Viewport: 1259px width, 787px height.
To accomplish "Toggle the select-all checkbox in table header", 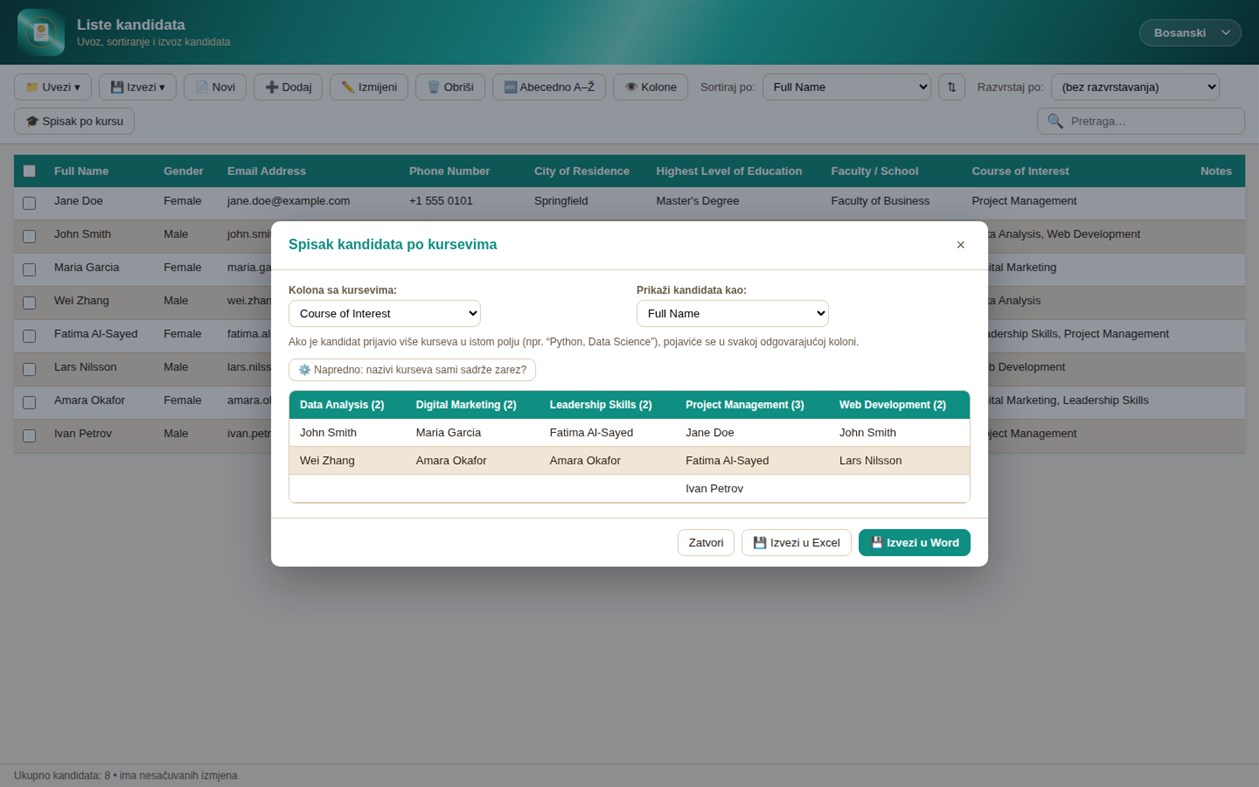I will [29, 171].
